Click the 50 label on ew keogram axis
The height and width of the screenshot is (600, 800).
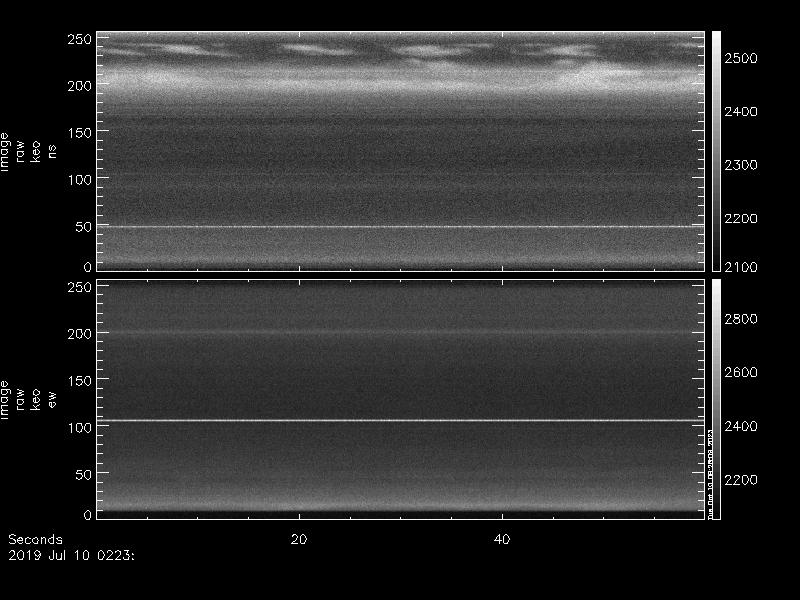pos(84,474)
